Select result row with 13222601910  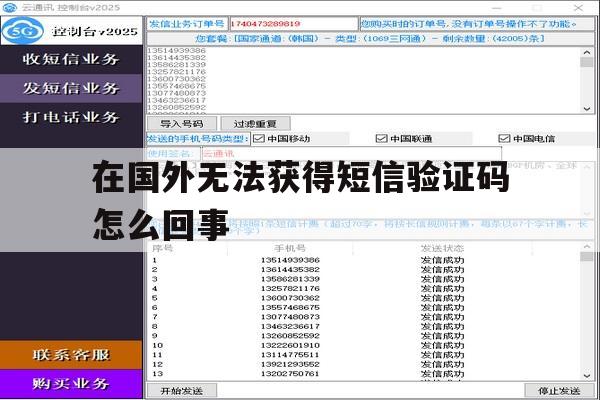(x=364, y=345)
